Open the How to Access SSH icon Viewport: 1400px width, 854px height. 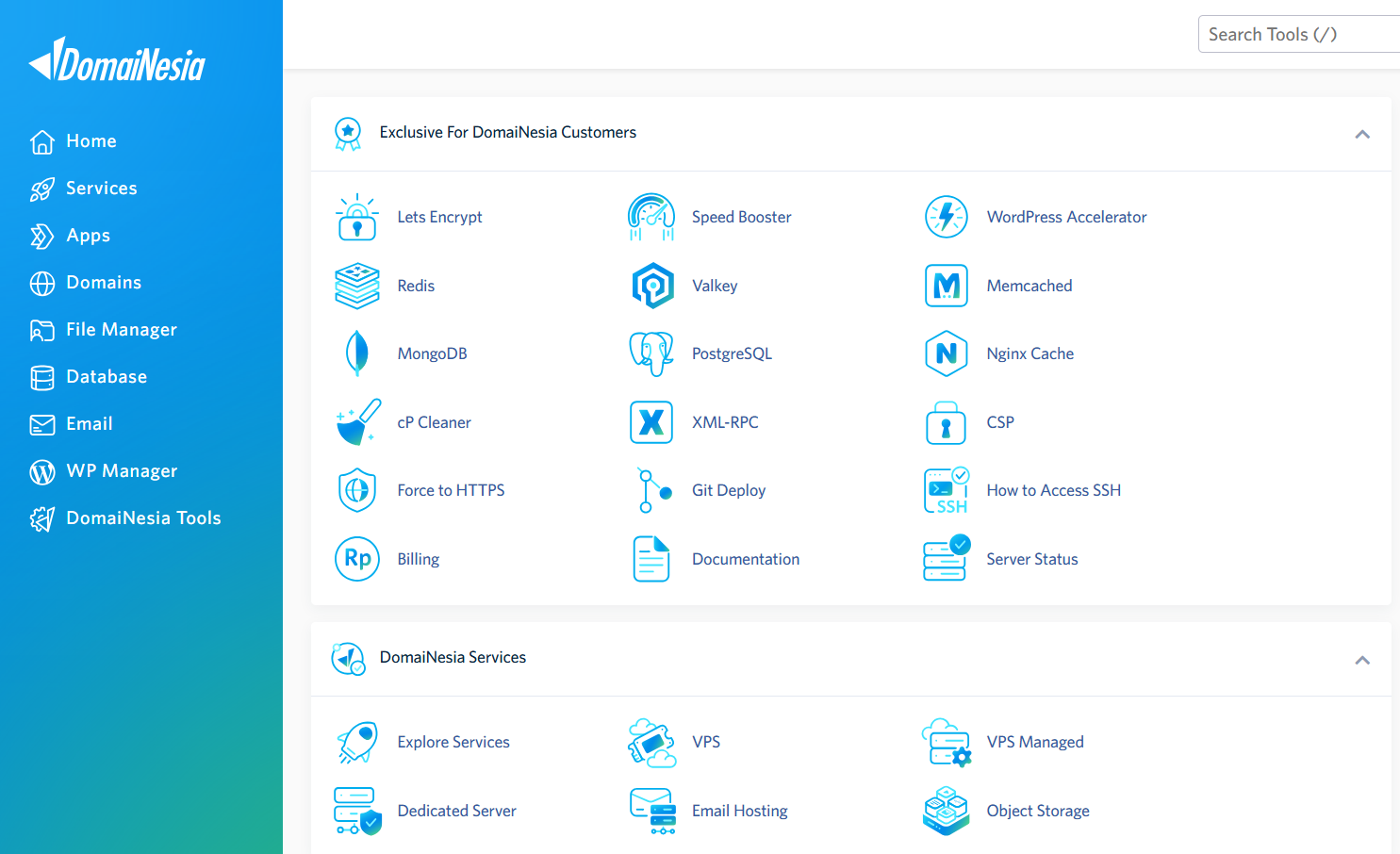[947, 490]
